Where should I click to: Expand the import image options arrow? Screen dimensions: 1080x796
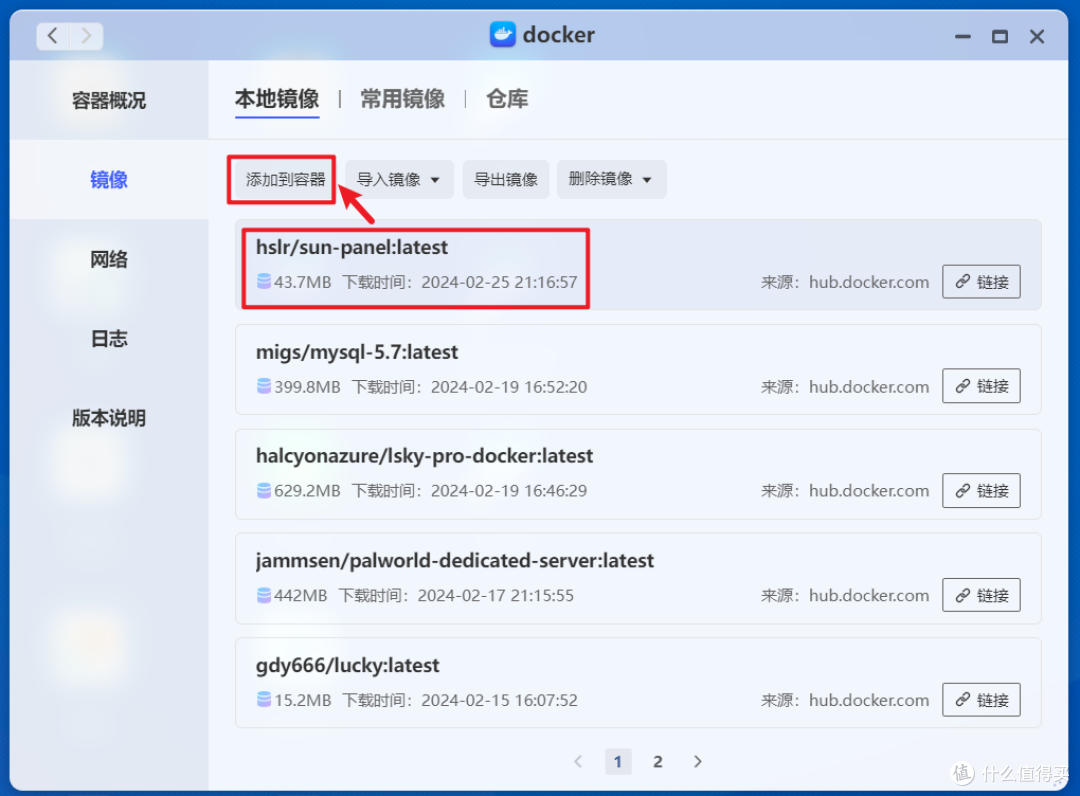click(434, 179)
